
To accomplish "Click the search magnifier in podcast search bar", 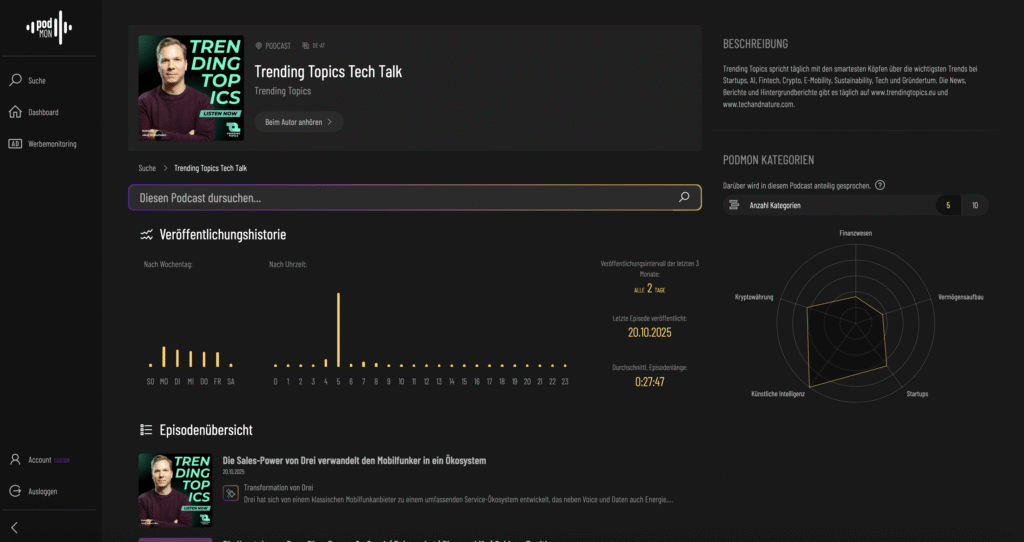I will (x=684, y=197).
